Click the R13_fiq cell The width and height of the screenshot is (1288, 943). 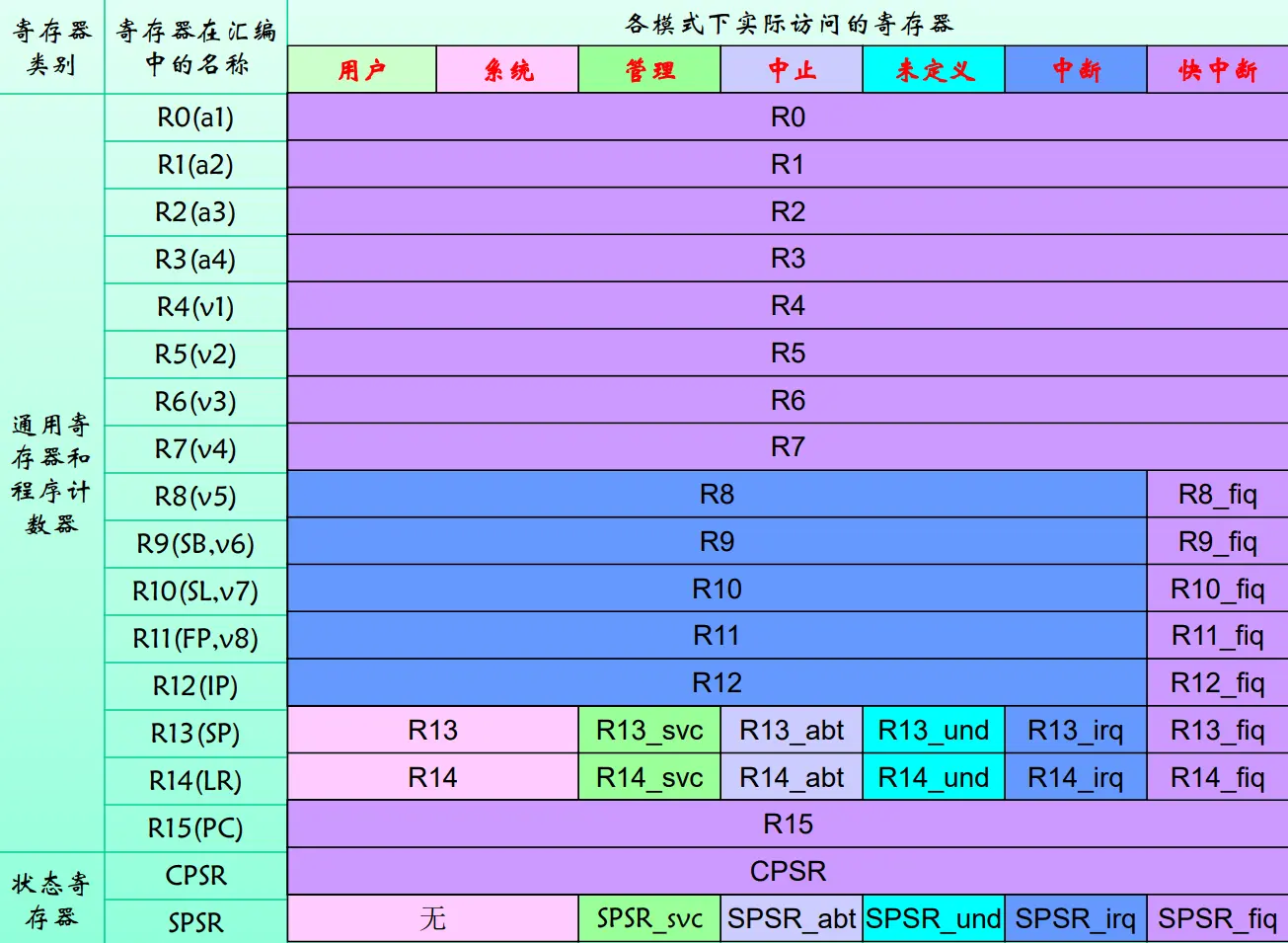click(1218, 730)
